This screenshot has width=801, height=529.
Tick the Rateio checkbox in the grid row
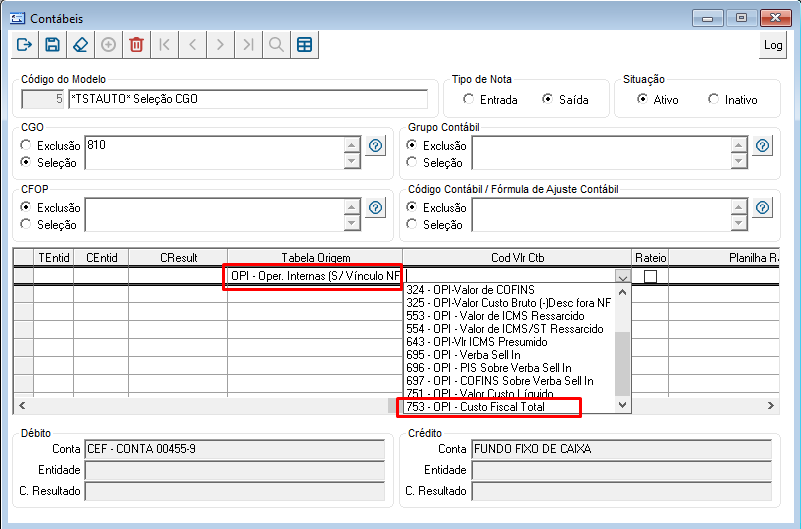[x=650, y=276]
